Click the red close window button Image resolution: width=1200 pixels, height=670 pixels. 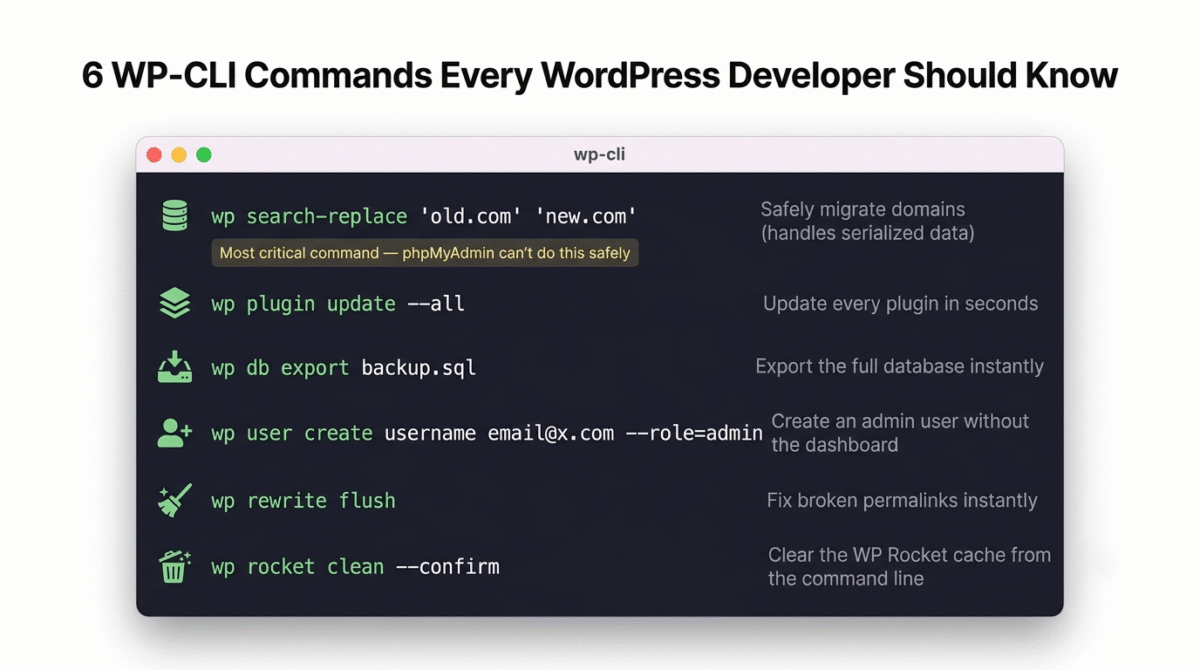click(x=154, y=155)
